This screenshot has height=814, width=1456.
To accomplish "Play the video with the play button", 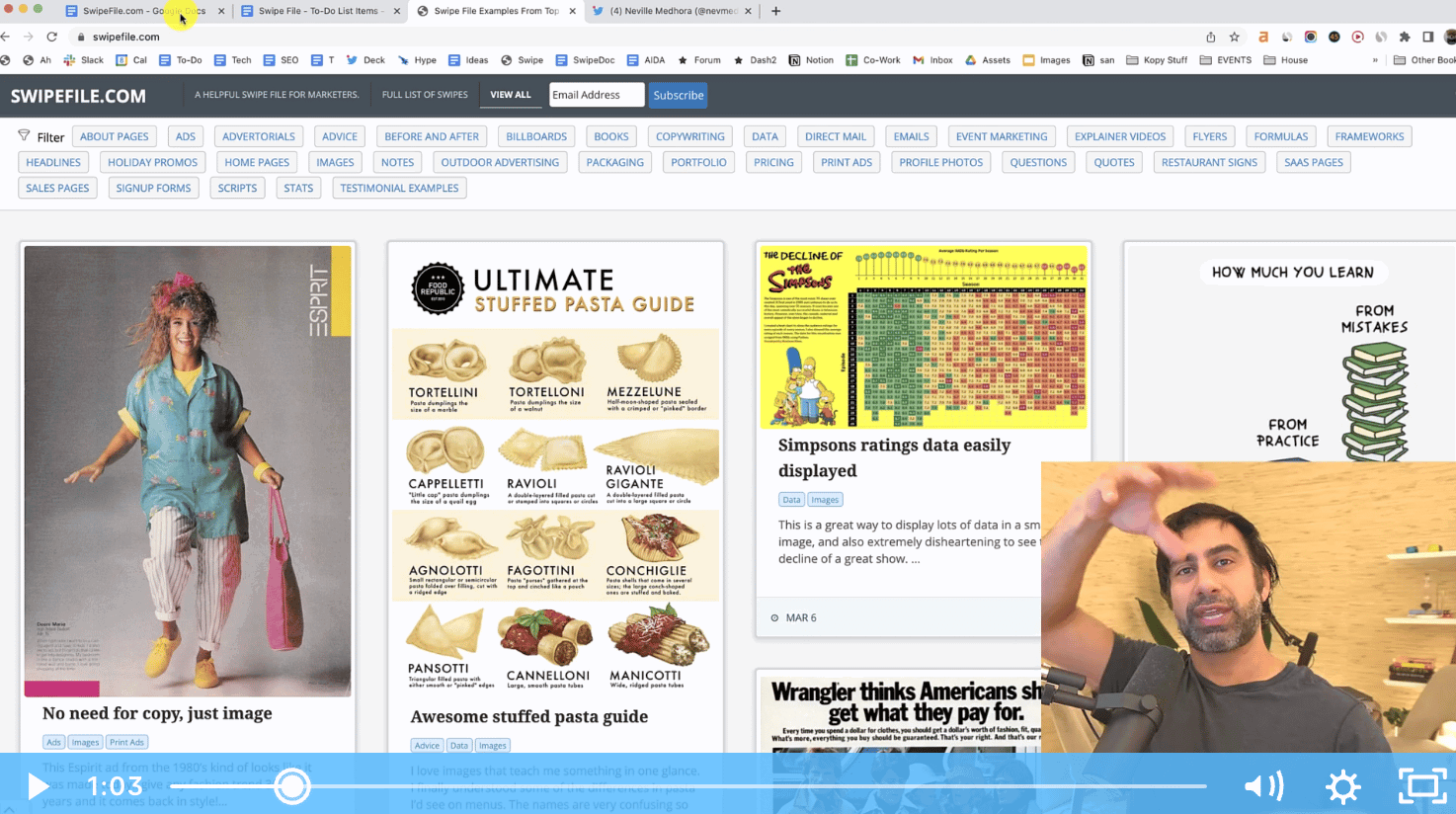I will pyautogui.click(x=38, y=786).
